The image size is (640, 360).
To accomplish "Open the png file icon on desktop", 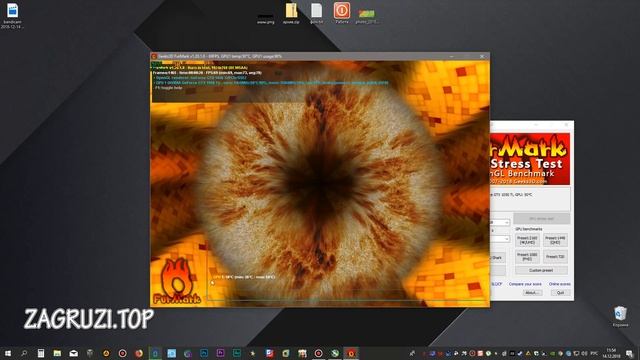I will tap(266, 18).
